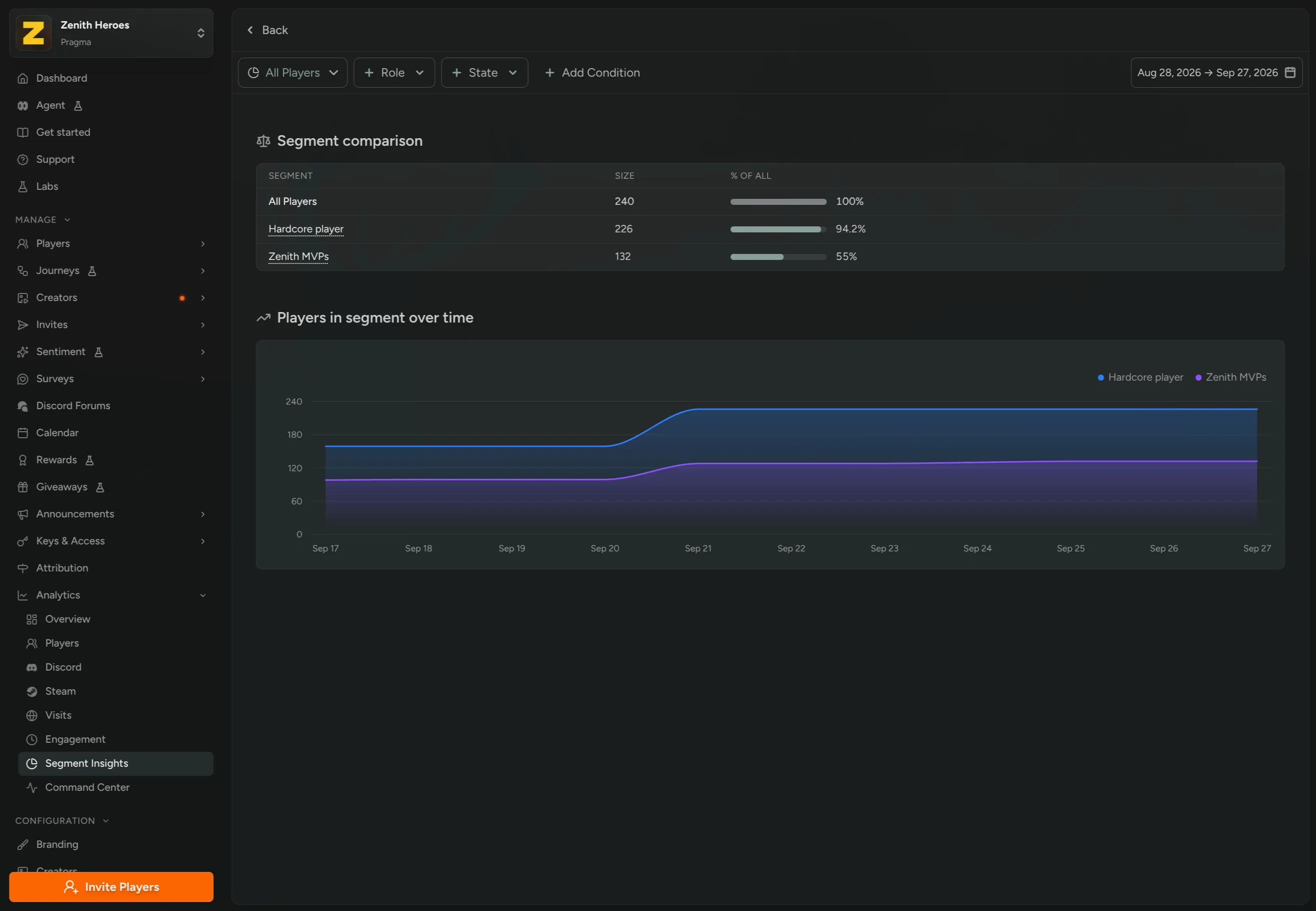Collapse the MANAGE section header
The image size is (1316, 911).
click(x=43, y=220)
